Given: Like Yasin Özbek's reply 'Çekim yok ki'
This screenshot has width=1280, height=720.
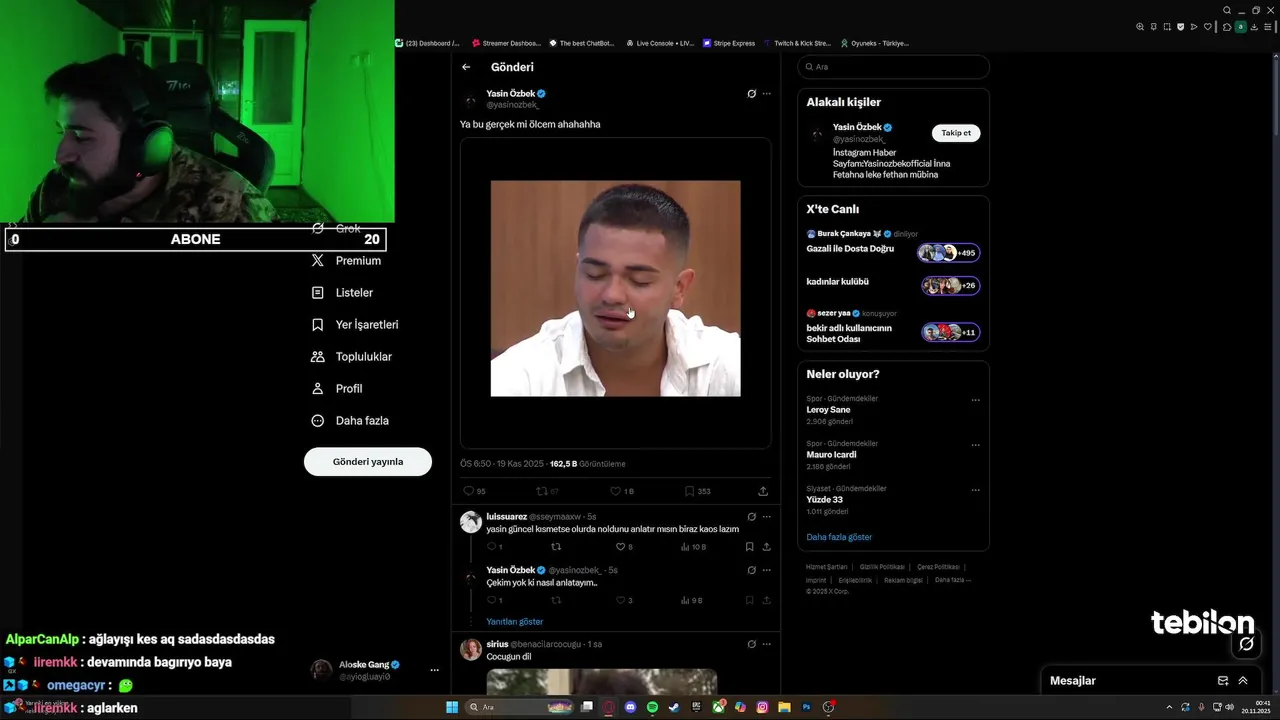Looking at the screenshot, I should pyautogui.click(x=624, y=600).
